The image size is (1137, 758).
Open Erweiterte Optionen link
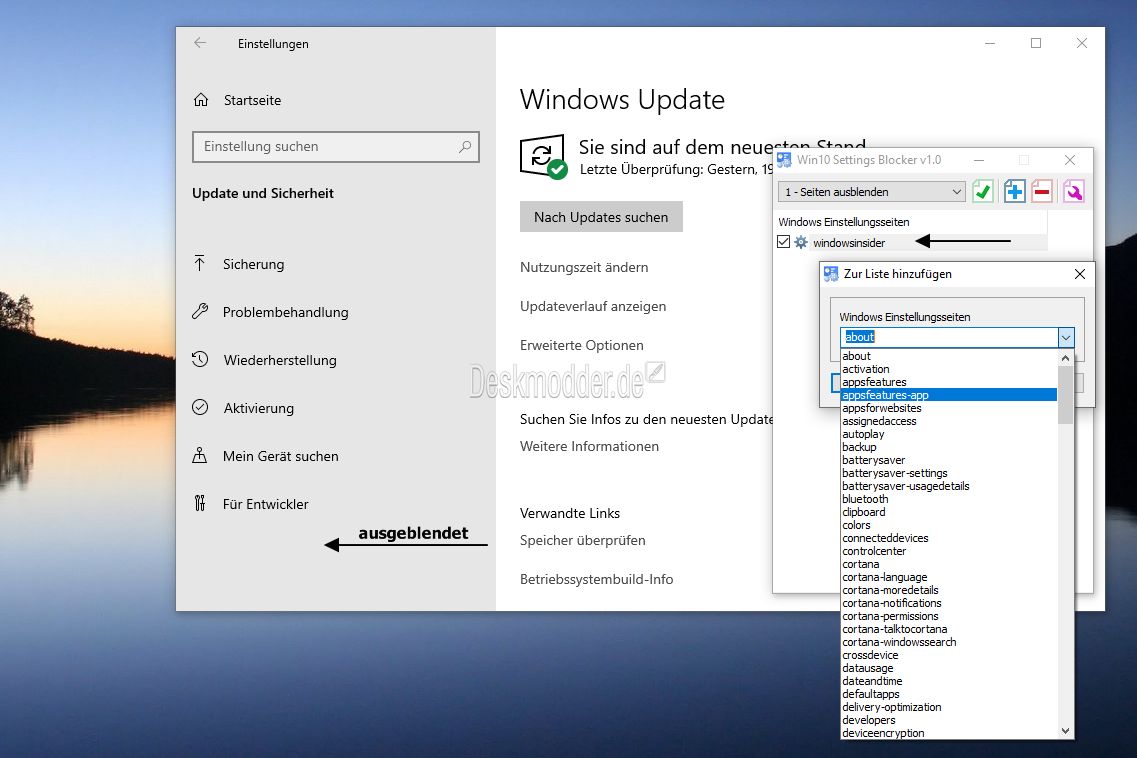click(582, 345)
